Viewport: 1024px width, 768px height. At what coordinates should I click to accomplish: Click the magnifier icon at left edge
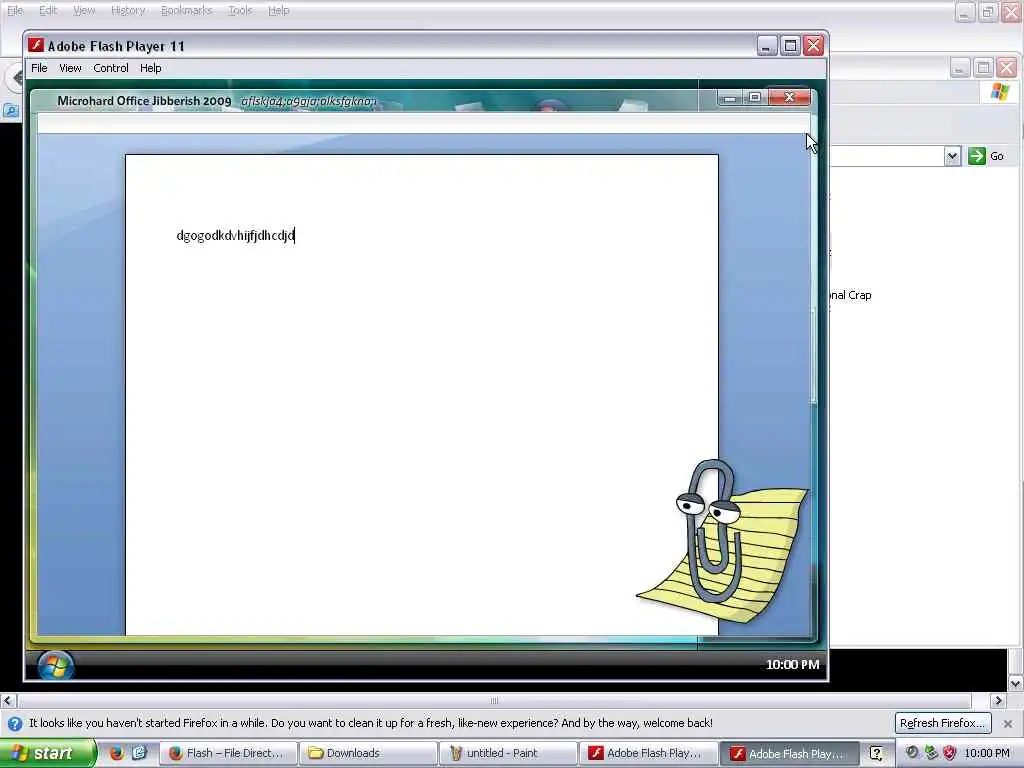(x=11, y=110)
